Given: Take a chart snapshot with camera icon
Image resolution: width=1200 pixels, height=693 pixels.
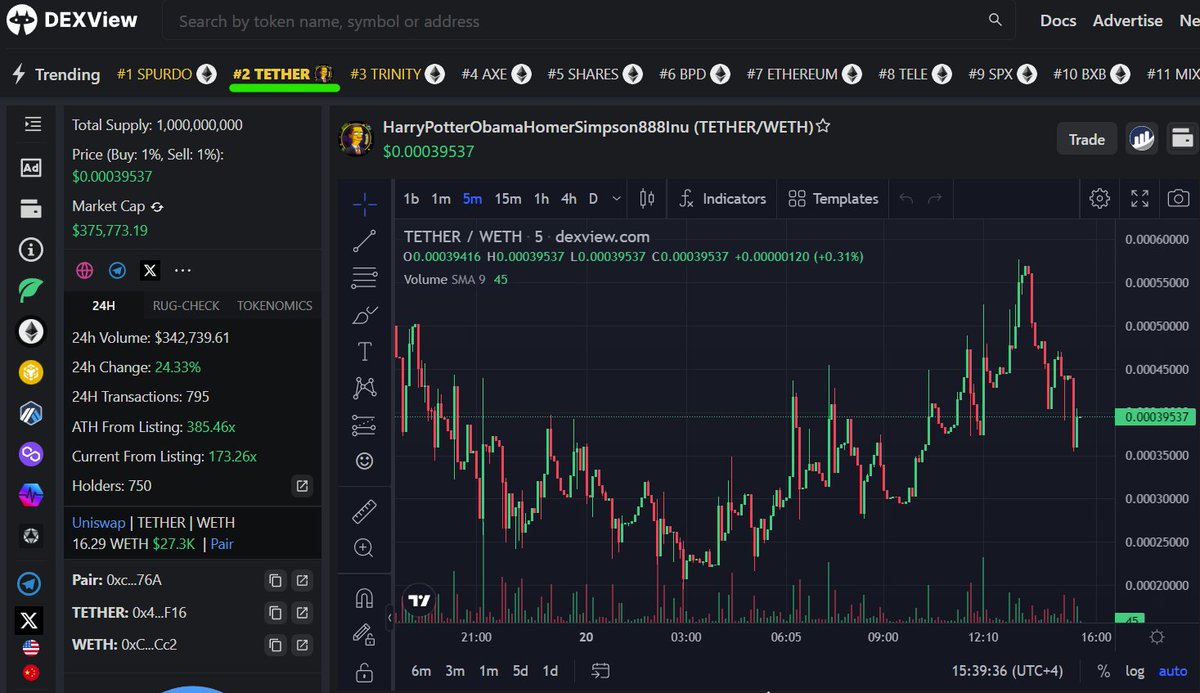Looking at the screenshot, I should click(1179, 198).
